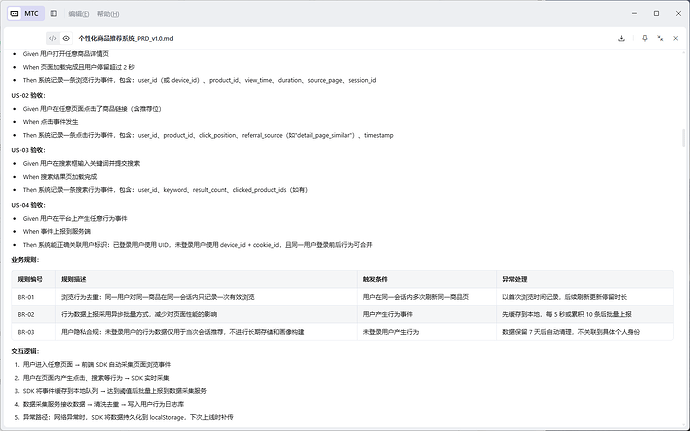690x431 pixels.
Task: Close the document preview panel
Action: [675, 38]
